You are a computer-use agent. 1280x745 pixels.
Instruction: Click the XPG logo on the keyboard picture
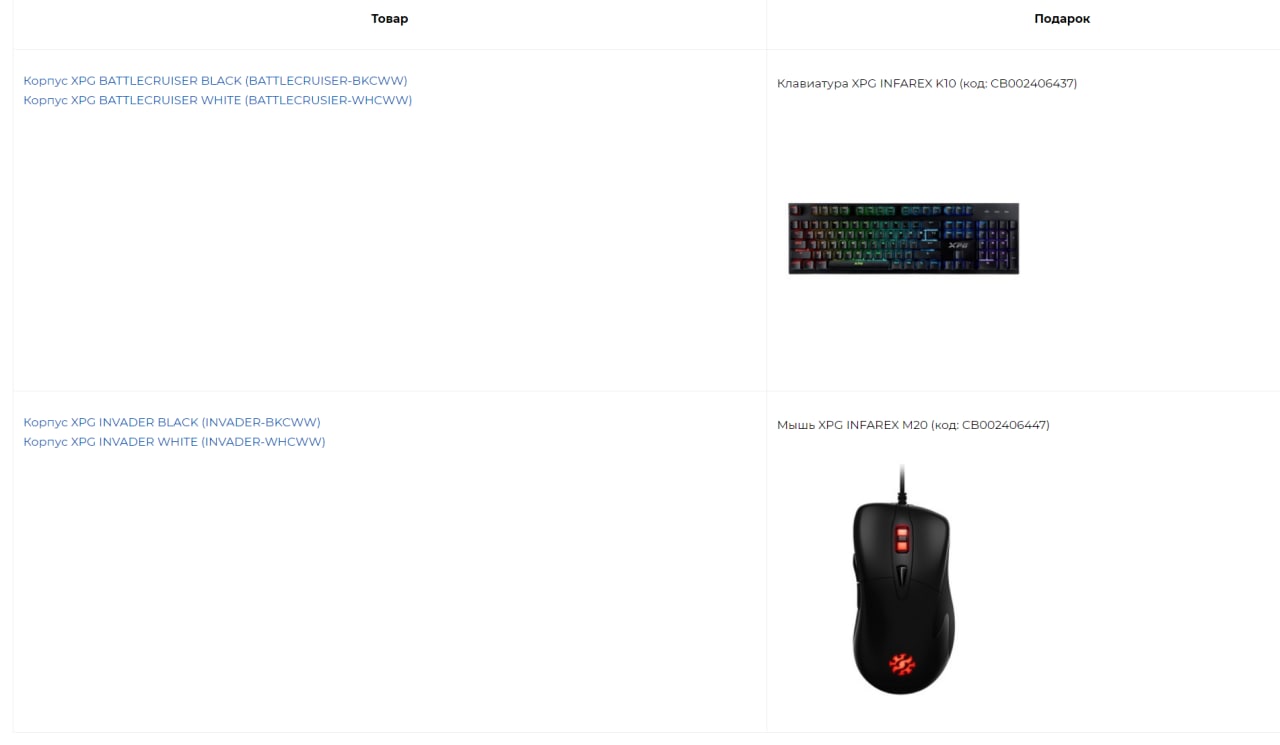pyautogui.click(x=958, y=244)
